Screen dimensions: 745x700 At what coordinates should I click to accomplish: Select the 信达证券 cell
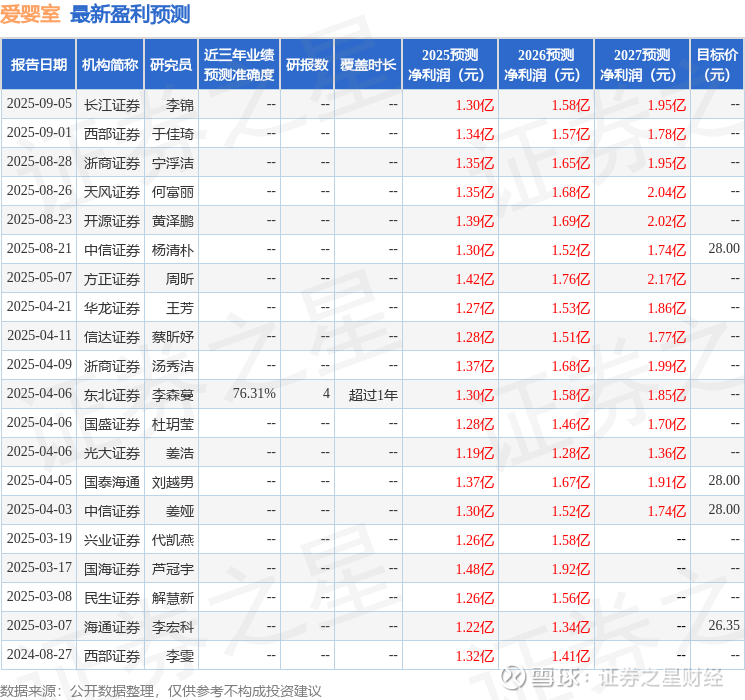pos(112,337)
